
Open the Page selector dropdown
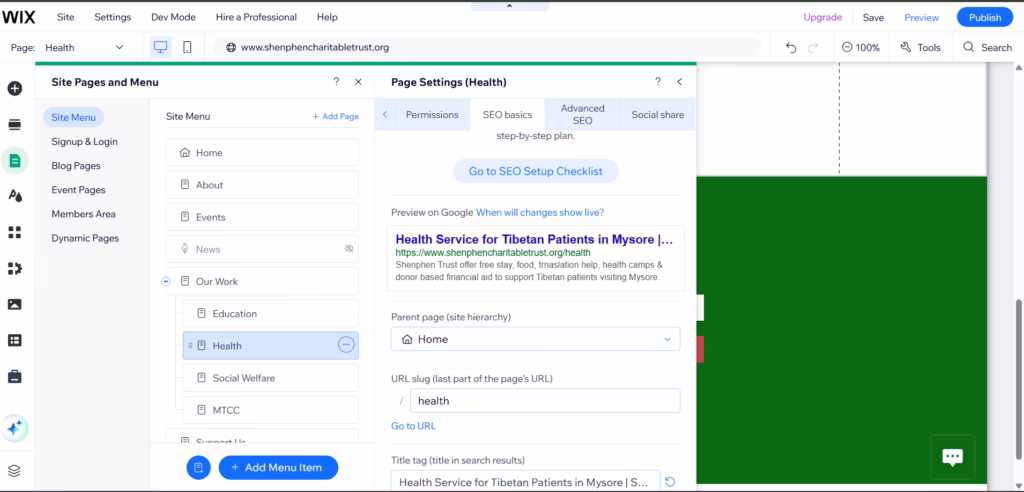click(x=84, y=47)
